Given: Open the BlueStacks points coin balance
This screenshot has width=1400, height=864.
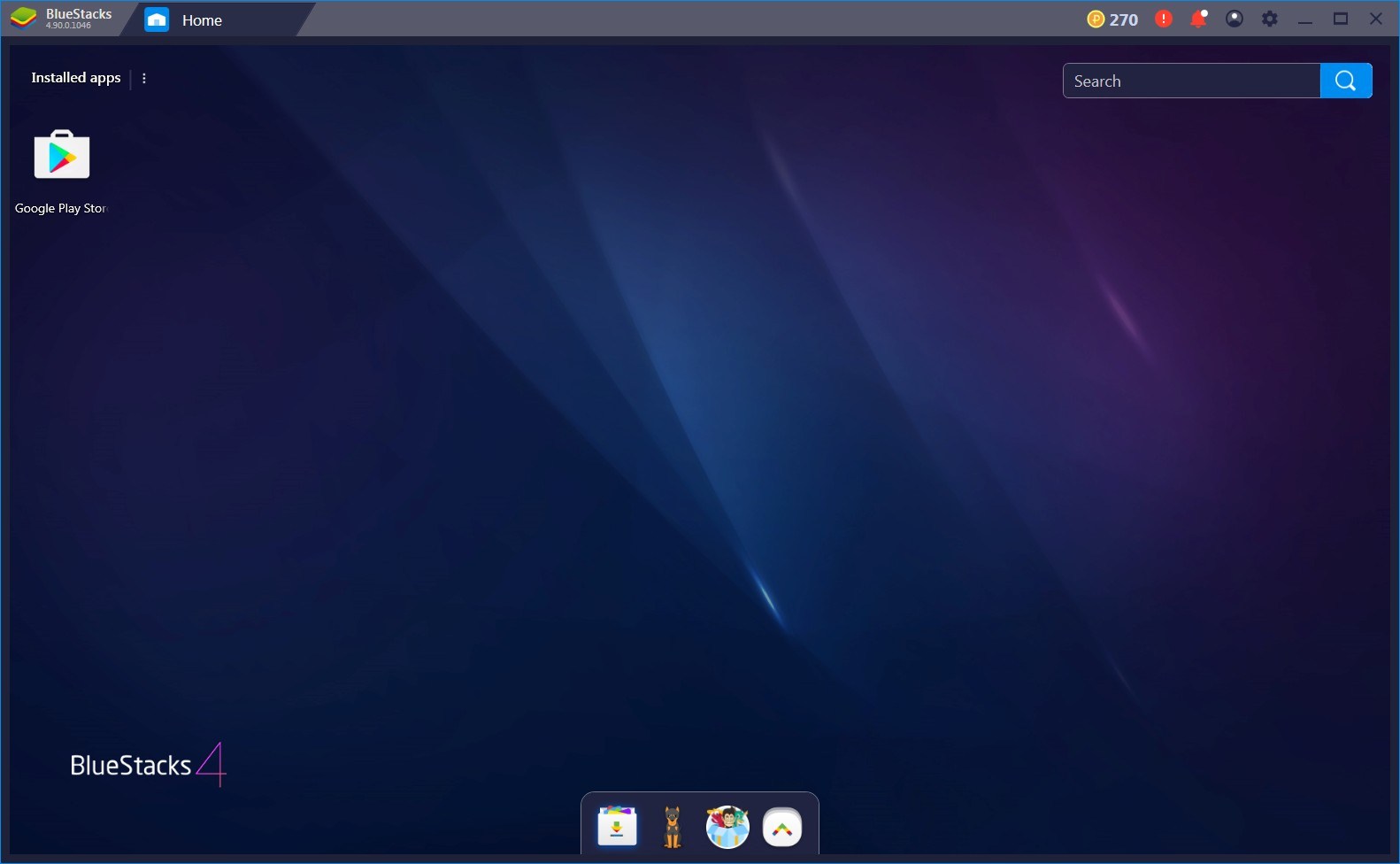Looking at the screenshot, I should point(1112,19).
